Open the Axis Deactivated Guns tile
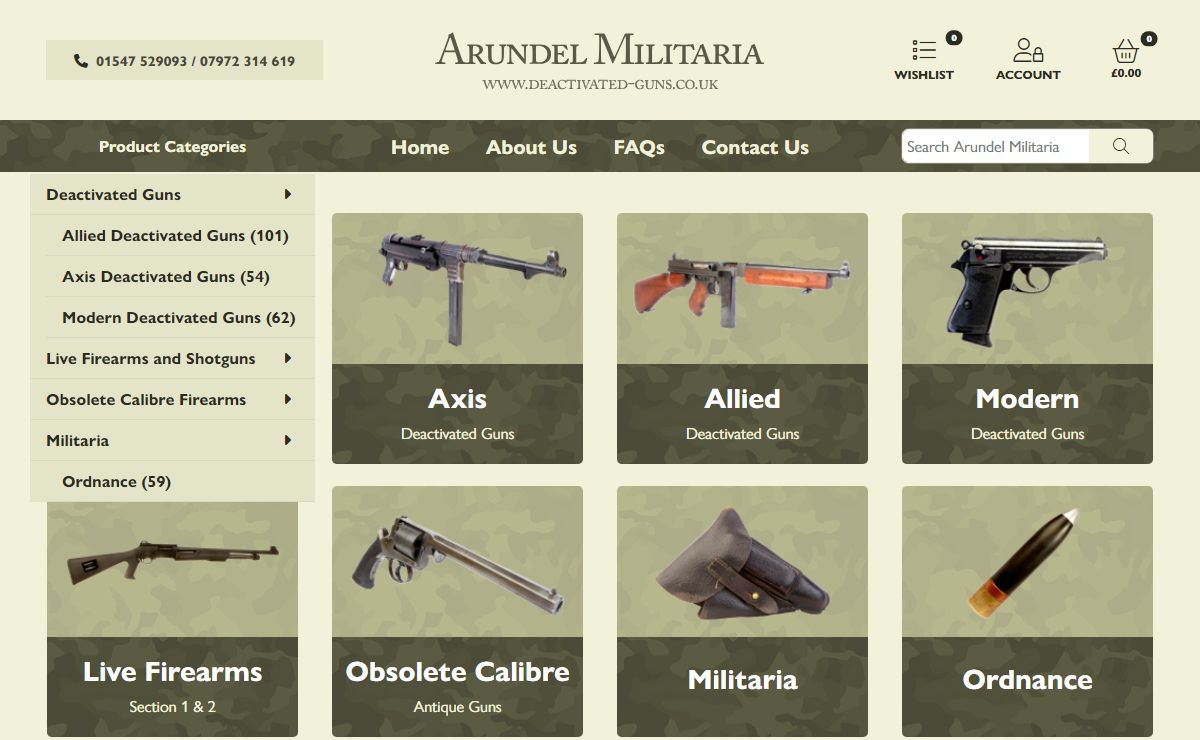The width and height of the screenshot is (1200, 740). (457, 338)
